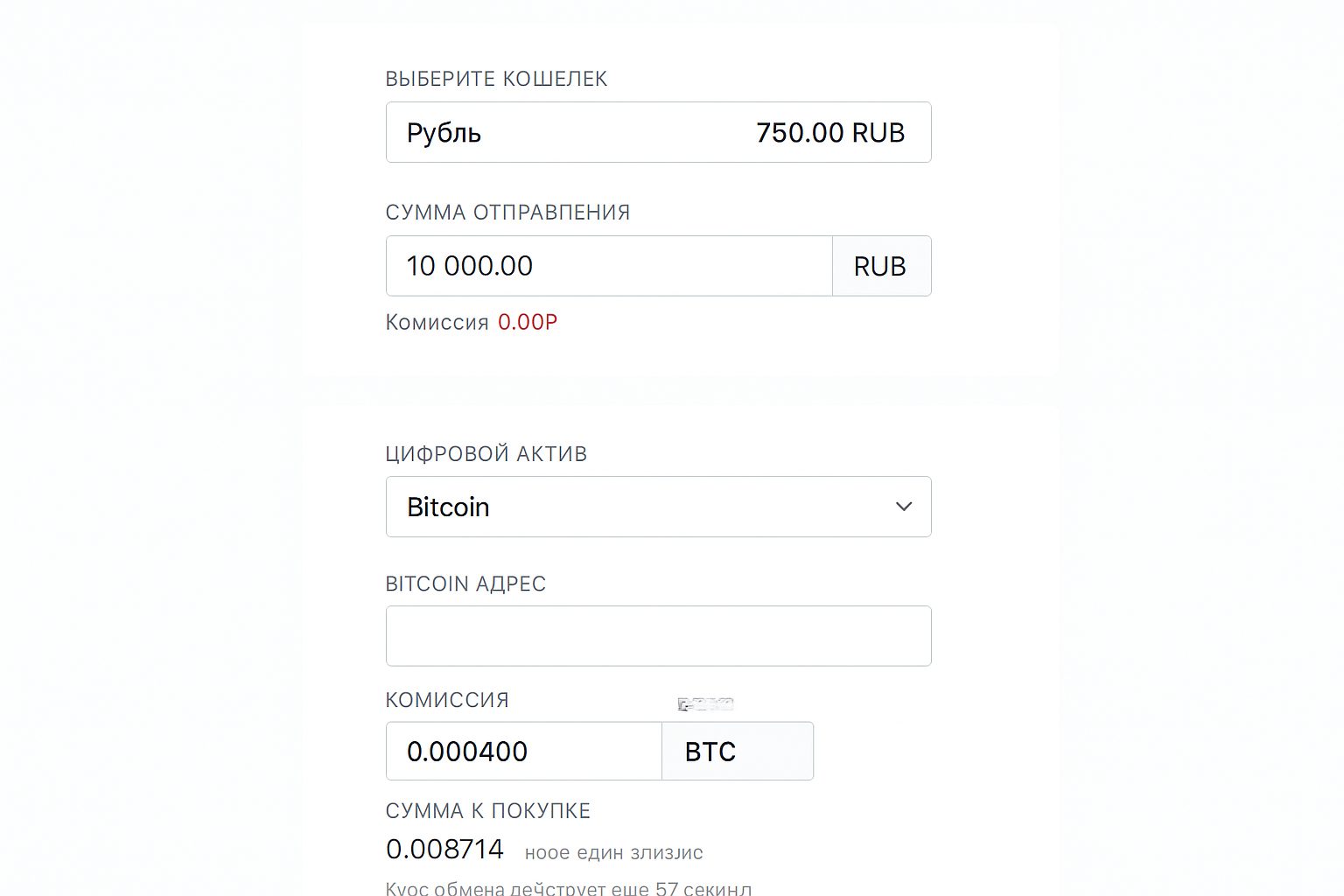Click the small icon above the КОМИССИЯ field
Image resolution: width=1344 pixels, height=896 pixels.
(x=705, y=703)
